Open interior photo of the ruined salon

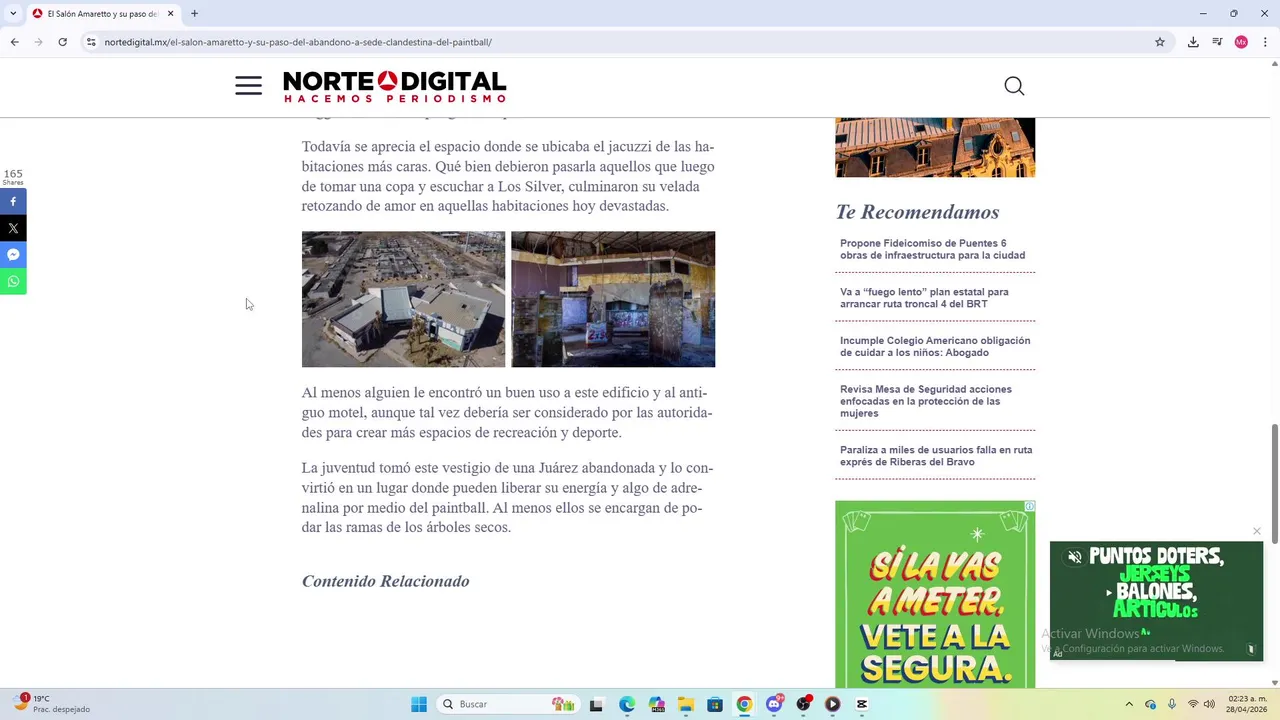pos(613,299)
